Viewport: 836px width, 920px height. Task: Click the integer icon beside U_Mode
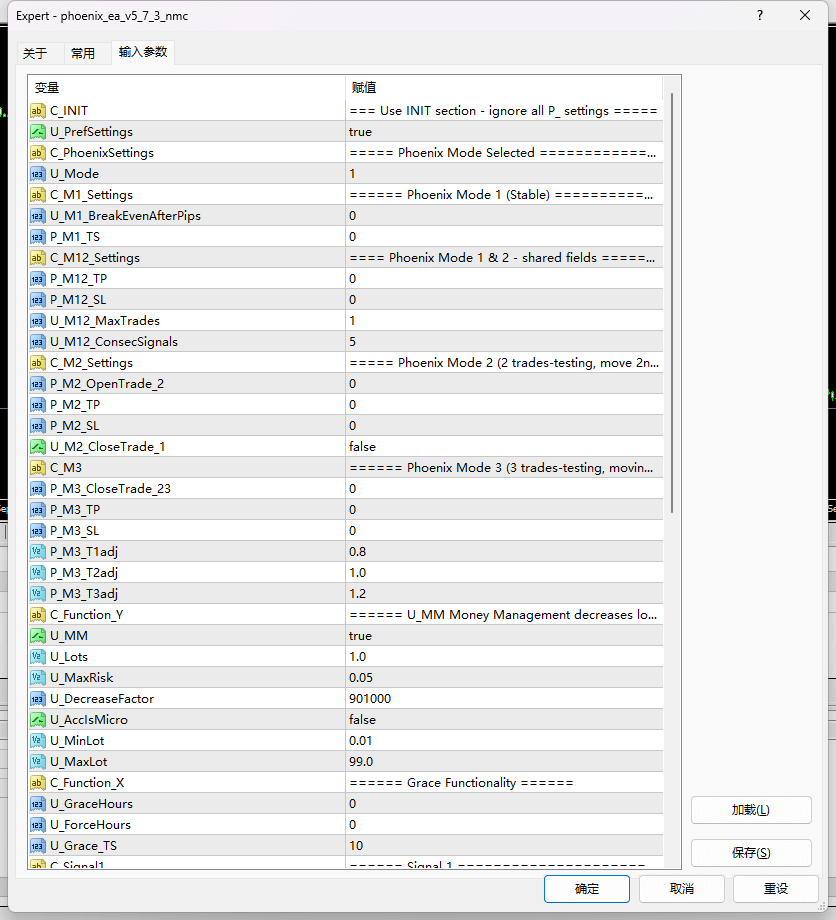coord(38,174)
